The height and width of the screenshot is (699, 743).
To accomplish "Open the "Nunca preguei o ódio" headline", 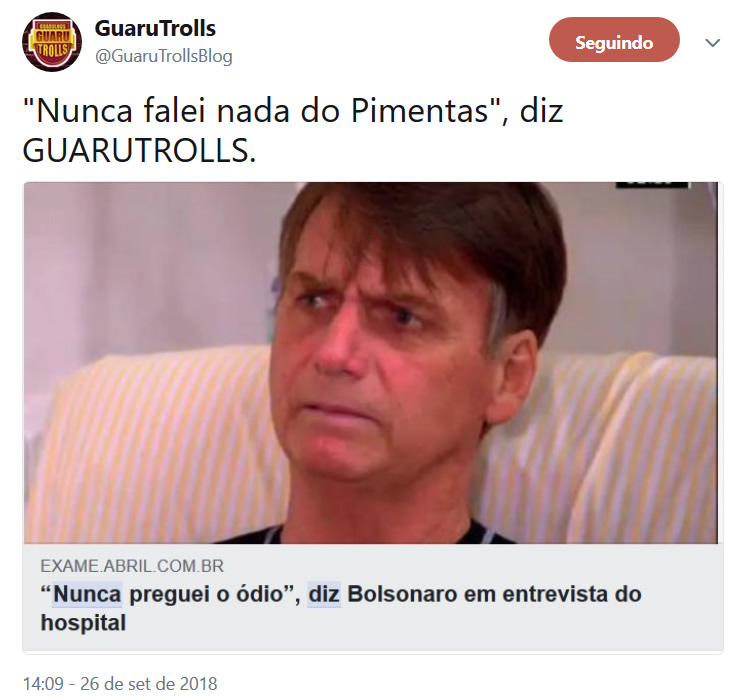I will [341, 608].
